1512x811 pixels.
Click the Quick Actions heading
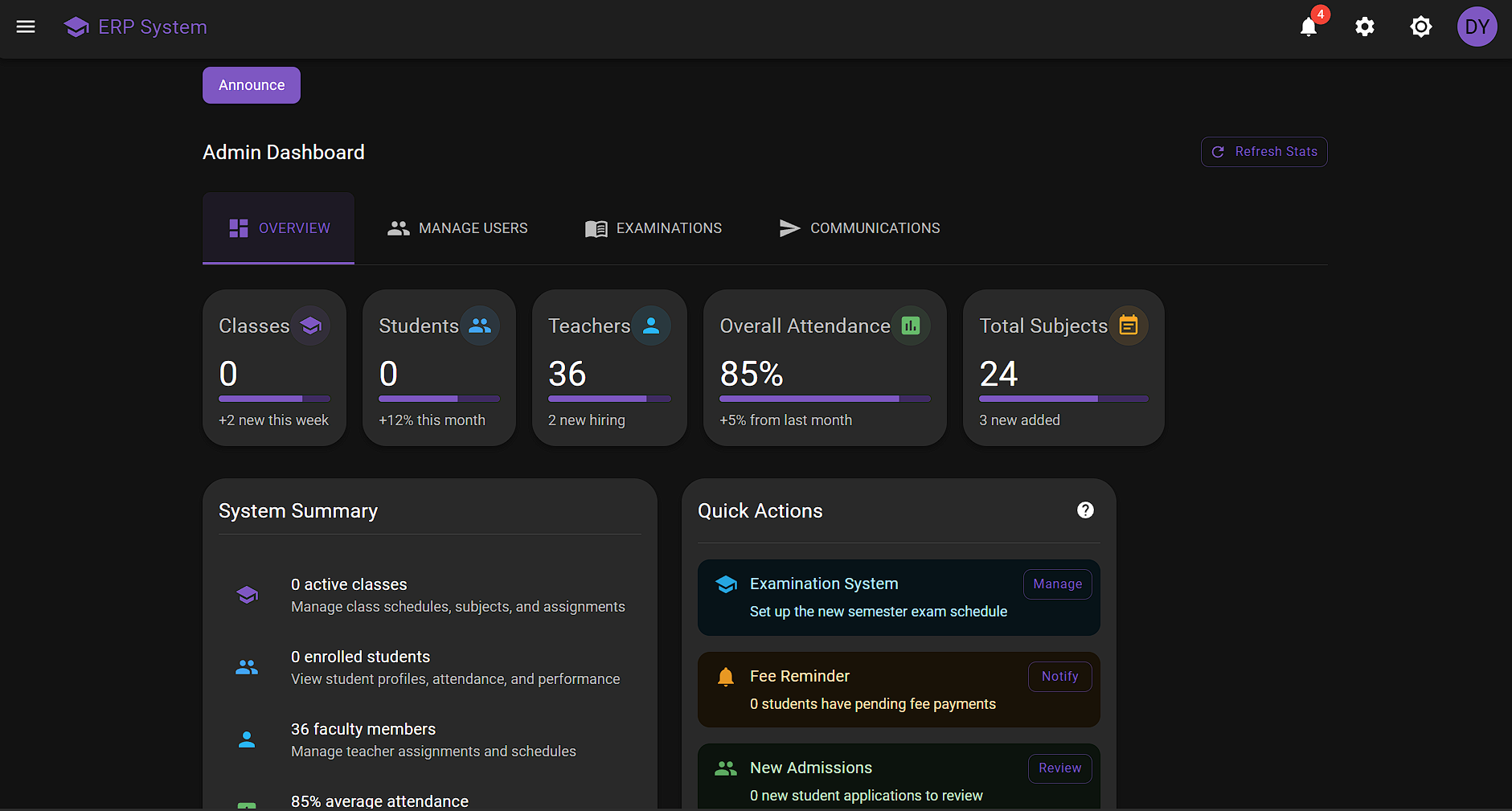tap(760, 511)
